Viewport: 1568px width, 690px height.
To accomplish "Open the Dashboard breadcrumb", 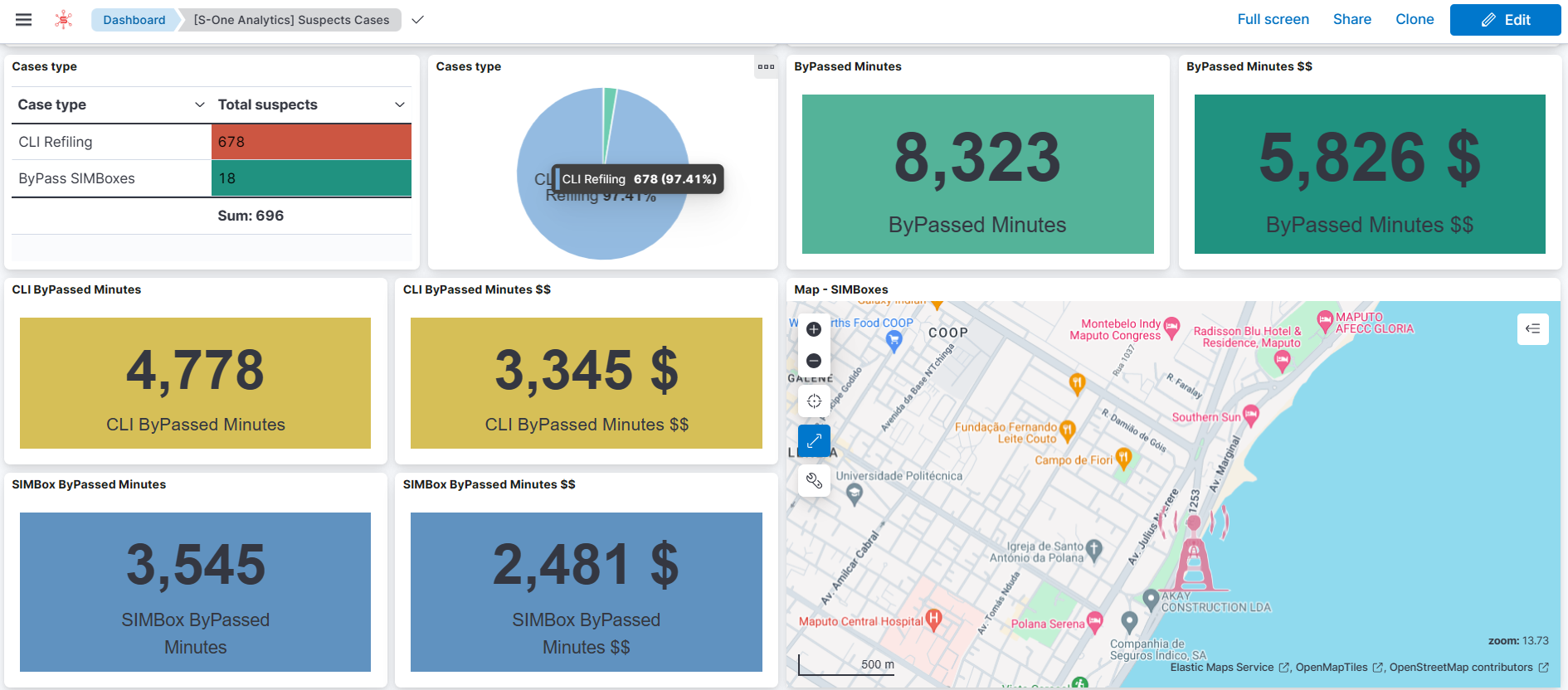I will coord(134,20).
